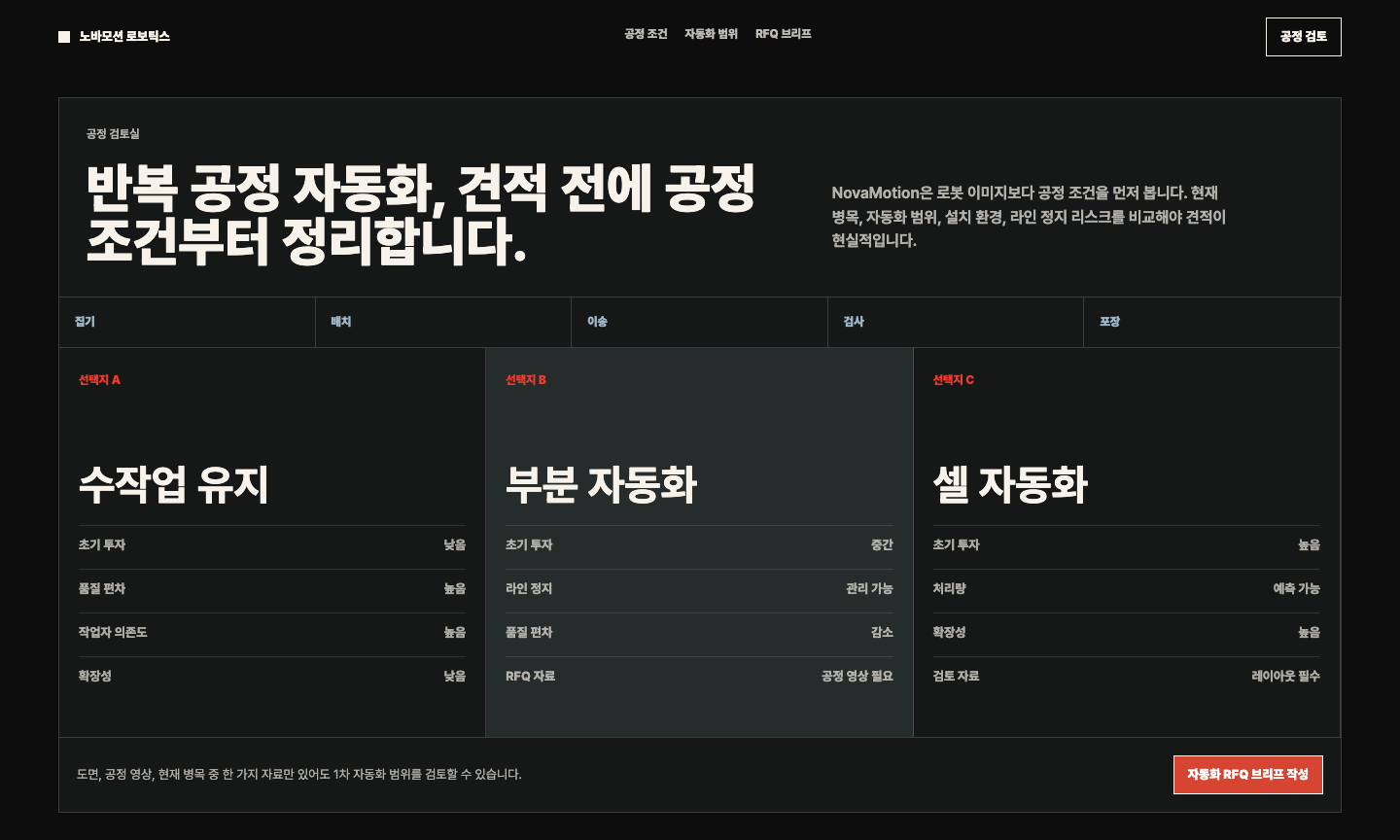Image resolution: width=1400 pixels, height=840 pixels.
Task: Click the RFQ 자료 row label
Action: (x=530, y=677)
